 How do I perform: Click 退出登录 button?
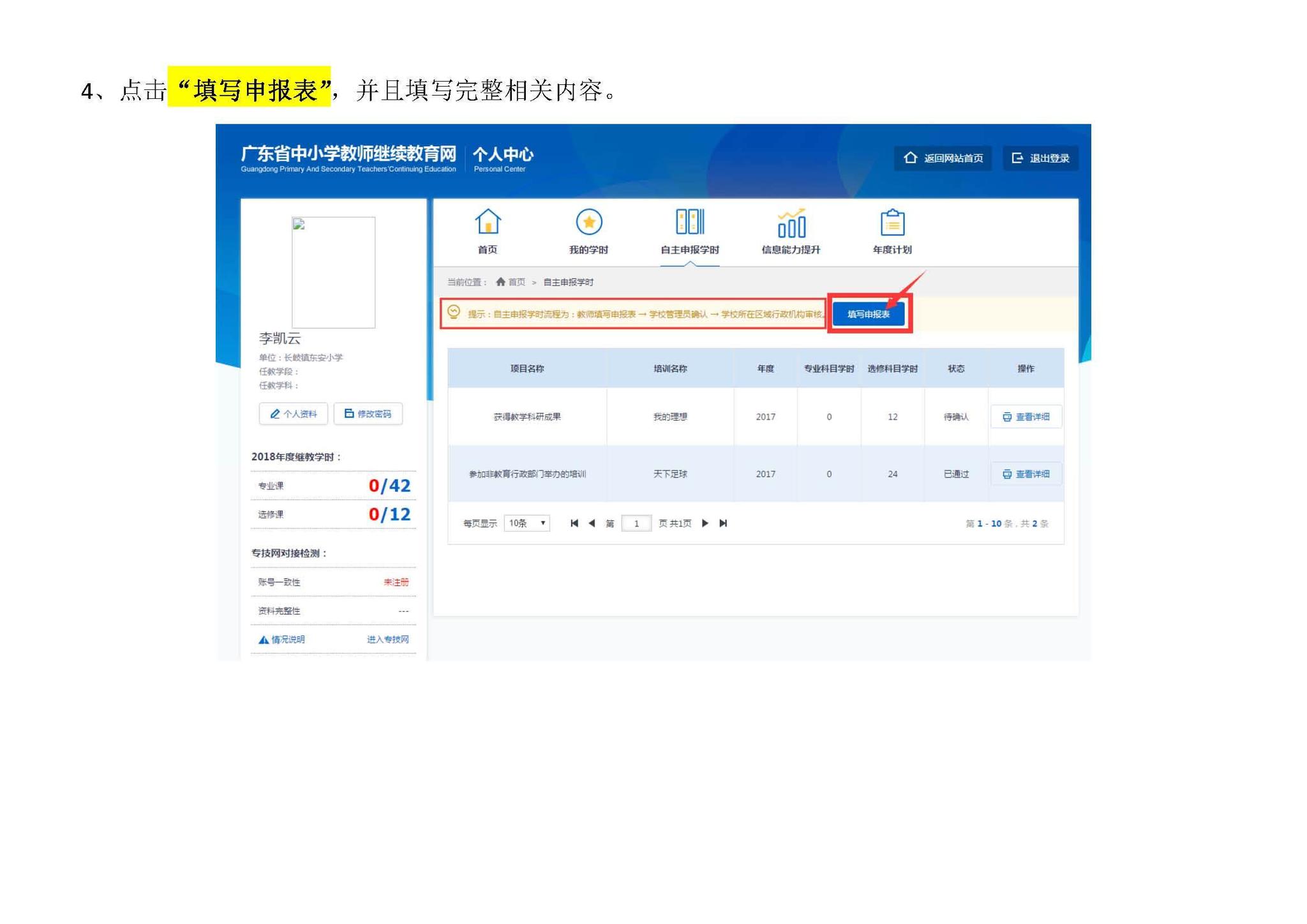(1040, 158)
